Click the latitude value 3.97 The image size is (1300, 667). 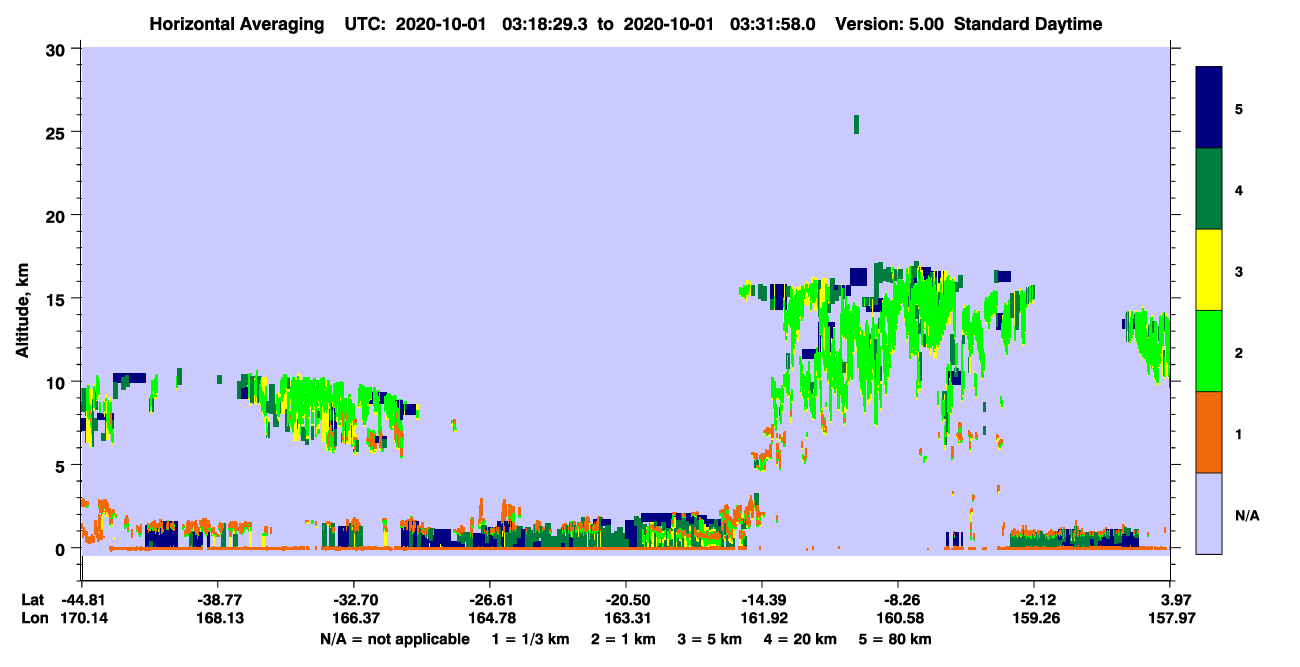coord(1172,600)
